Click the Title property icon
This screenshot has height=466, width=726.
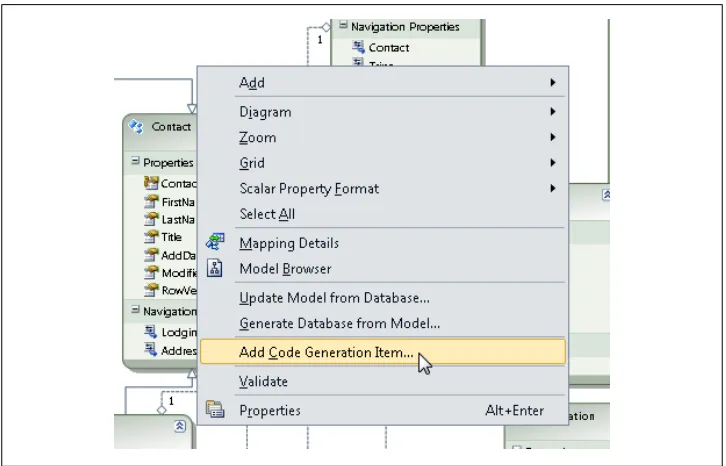point(151,237)
